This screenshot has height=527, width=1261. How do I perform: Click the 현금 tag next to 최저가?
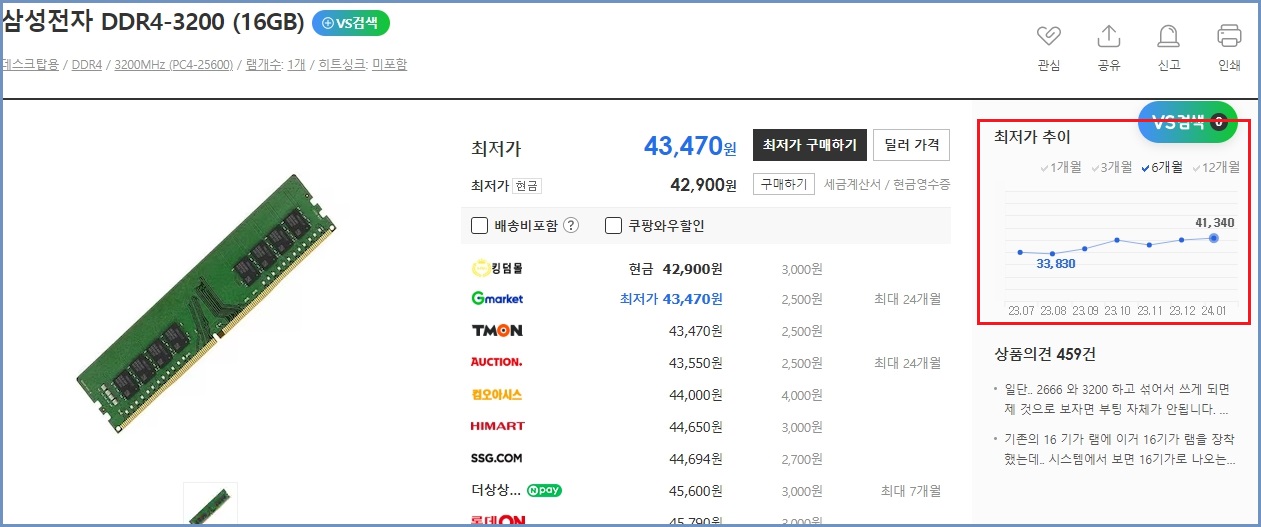click(x=527, y=185)
